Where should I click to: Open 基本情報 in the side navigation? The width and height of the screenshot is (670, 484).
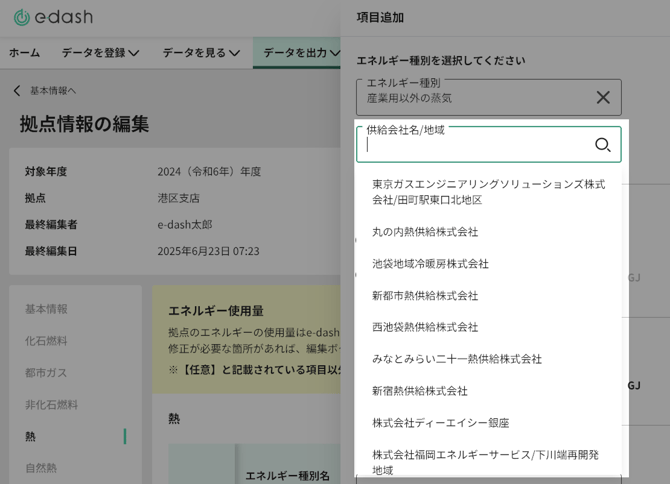click(x=46, y=309)
